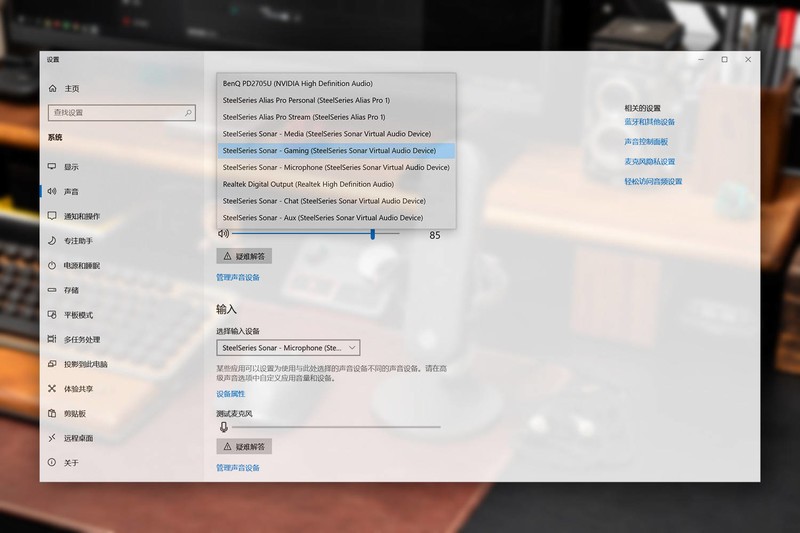800x533 pixels.
Task: Click the 剪贴板 clipboard icon
Action: point(52,413)
